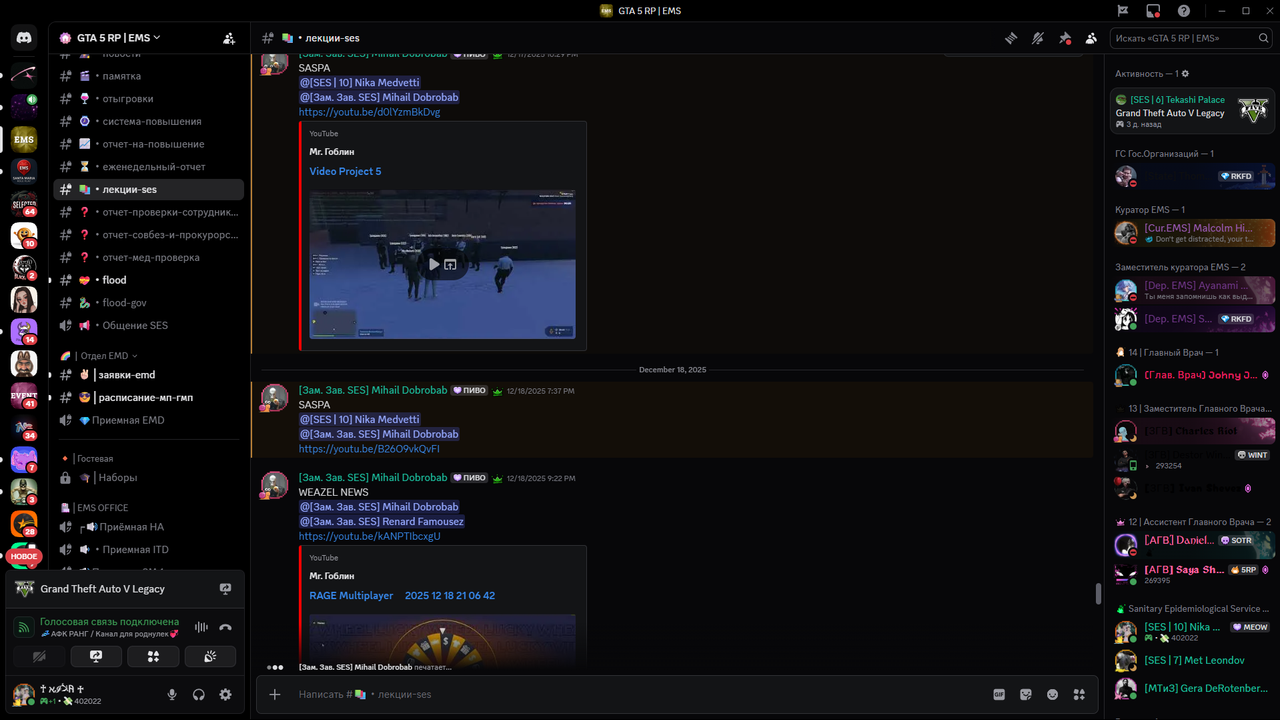Click @[SES | 10] Nika Medvetti mention under December 18
Screen dimensions: 1280x720
[360, 419]
